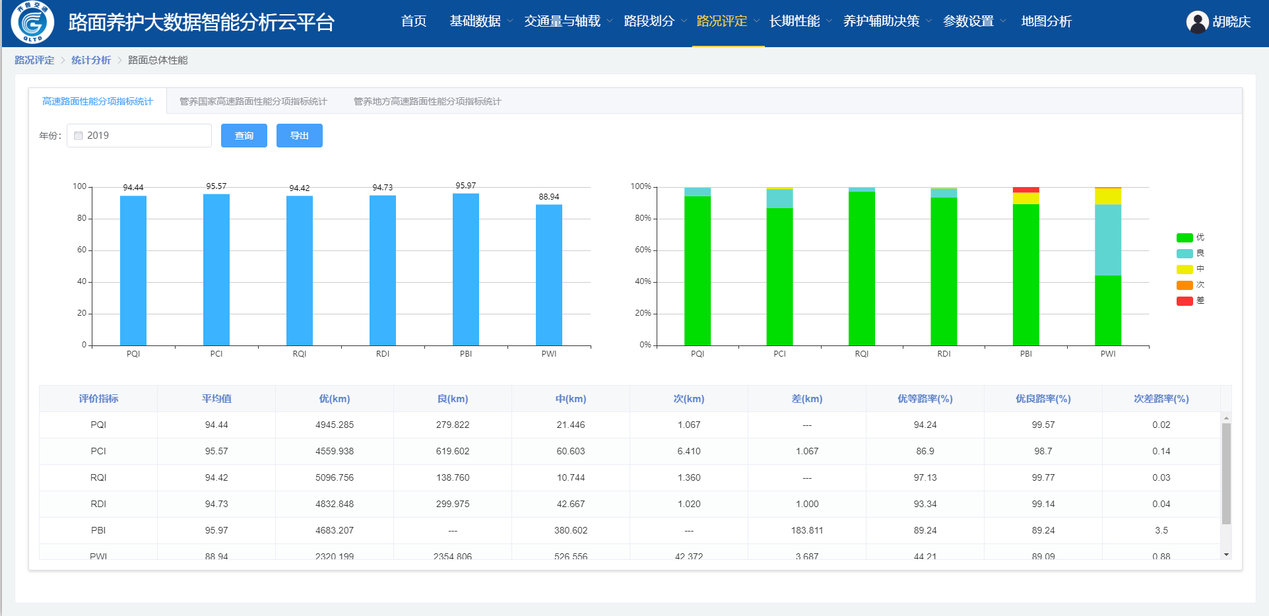Click 路况评定 breadcrumb link
Image resolution: width=1269 pixels, height=616 pixels.
point(34,61)
